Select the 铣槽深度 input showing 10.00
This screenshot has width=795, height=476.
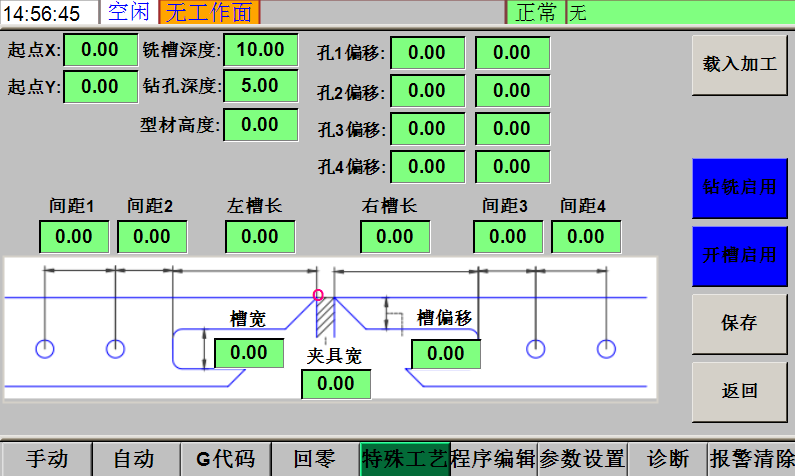pos(260,50)
